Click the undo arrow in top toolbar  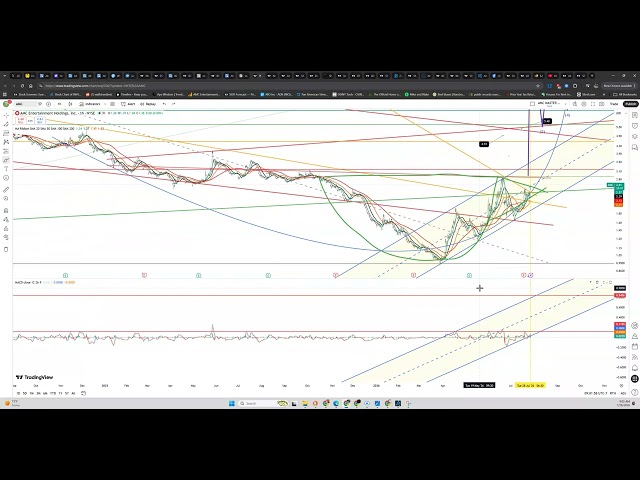pos(164,104)
